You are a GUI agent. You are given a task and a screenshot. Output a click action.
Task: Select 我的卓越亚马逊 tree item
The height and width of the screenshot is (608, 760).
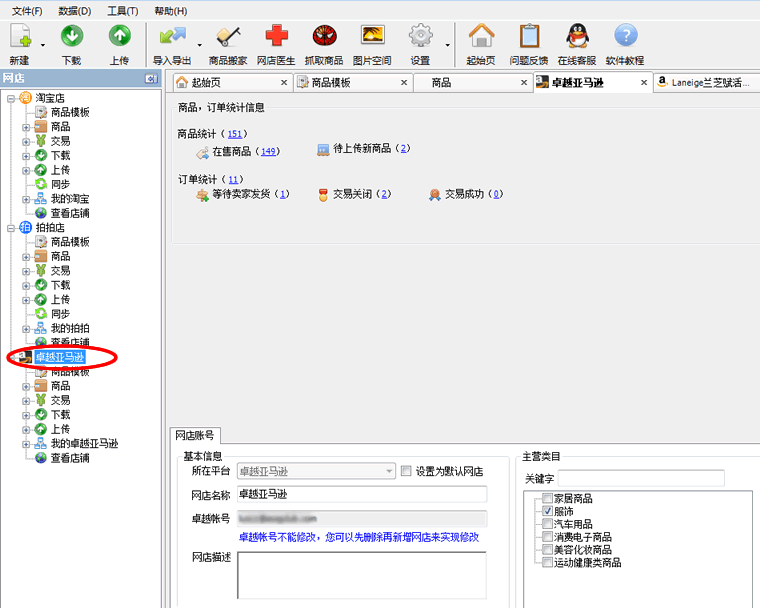click(84, 443)
